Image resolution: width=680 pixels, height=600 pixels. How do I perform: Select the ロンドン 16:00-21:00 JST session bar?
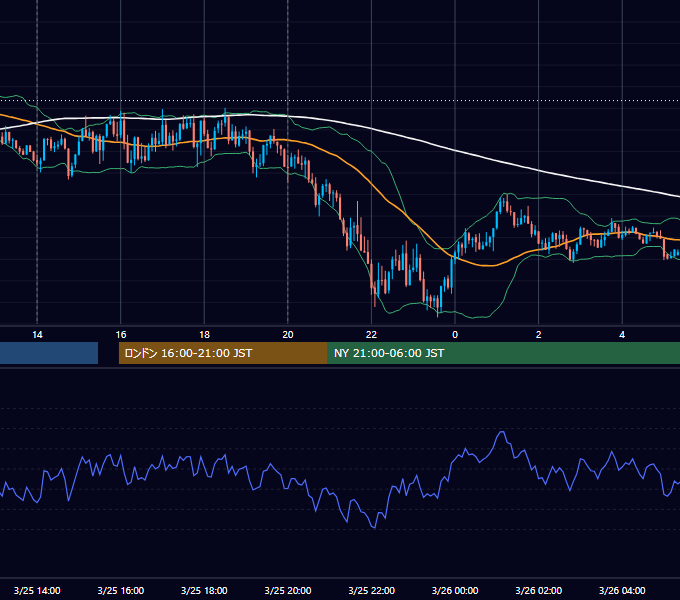[x=223, y=353]
